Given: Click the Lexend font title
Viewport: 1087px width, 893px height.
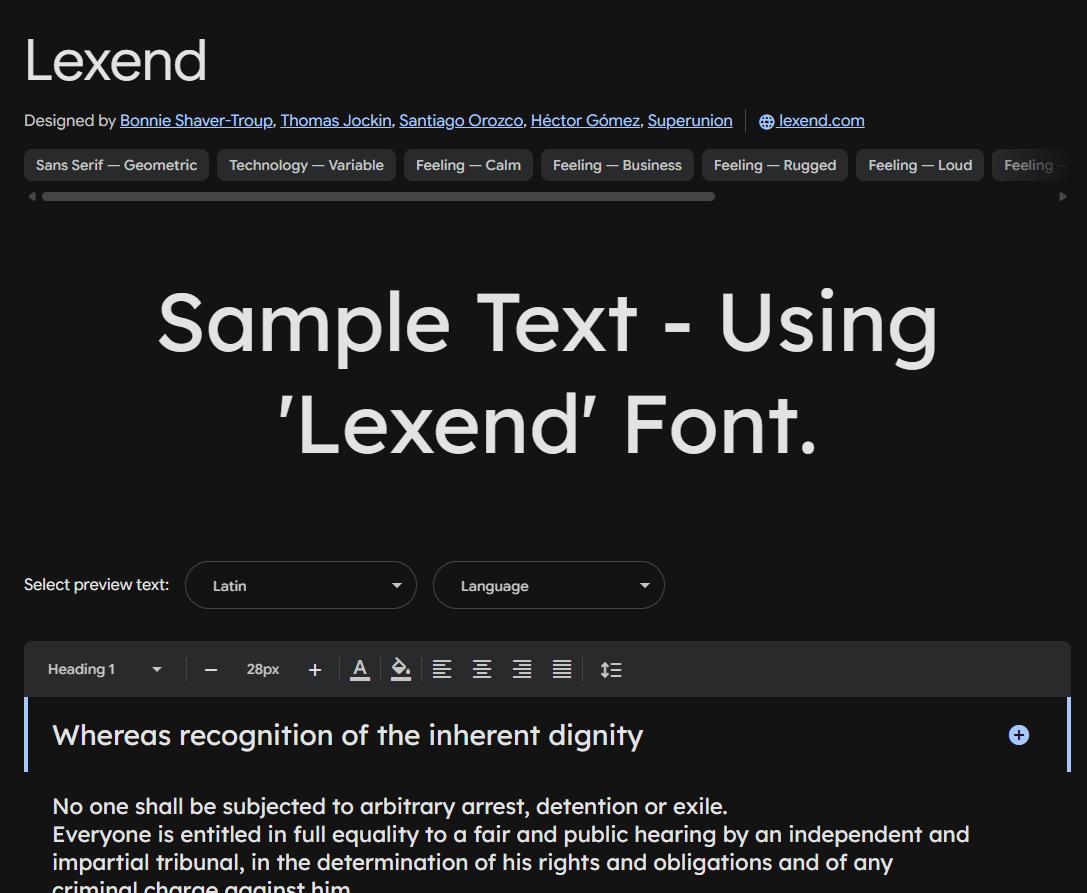Looking at the screenshot, I should [116, 60].
